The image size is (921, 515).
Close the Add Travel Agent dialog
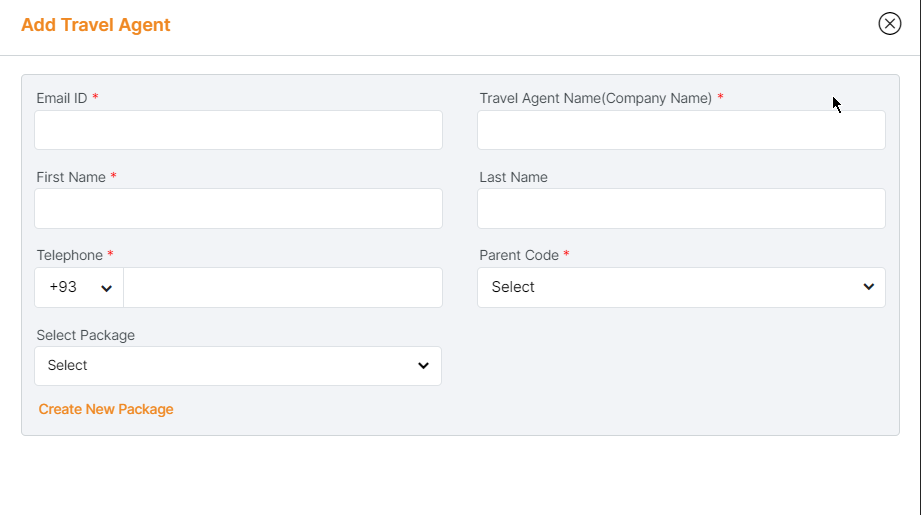click(x=889, y=24)
